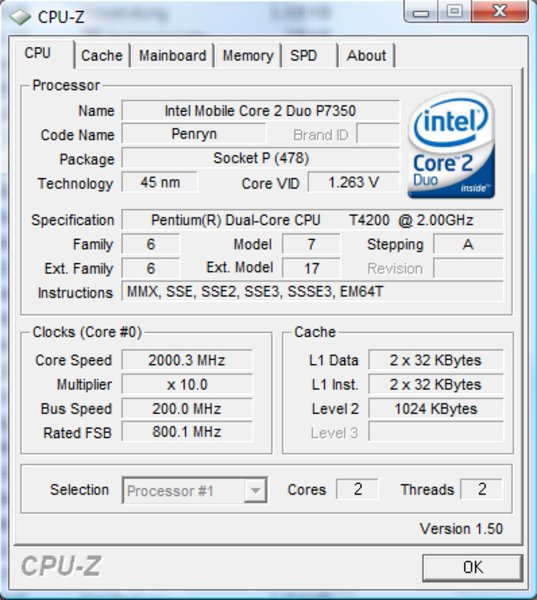
Task: Click the Core VID value 1.263 V
Action: pyautogui.click(x=354, y=182)
